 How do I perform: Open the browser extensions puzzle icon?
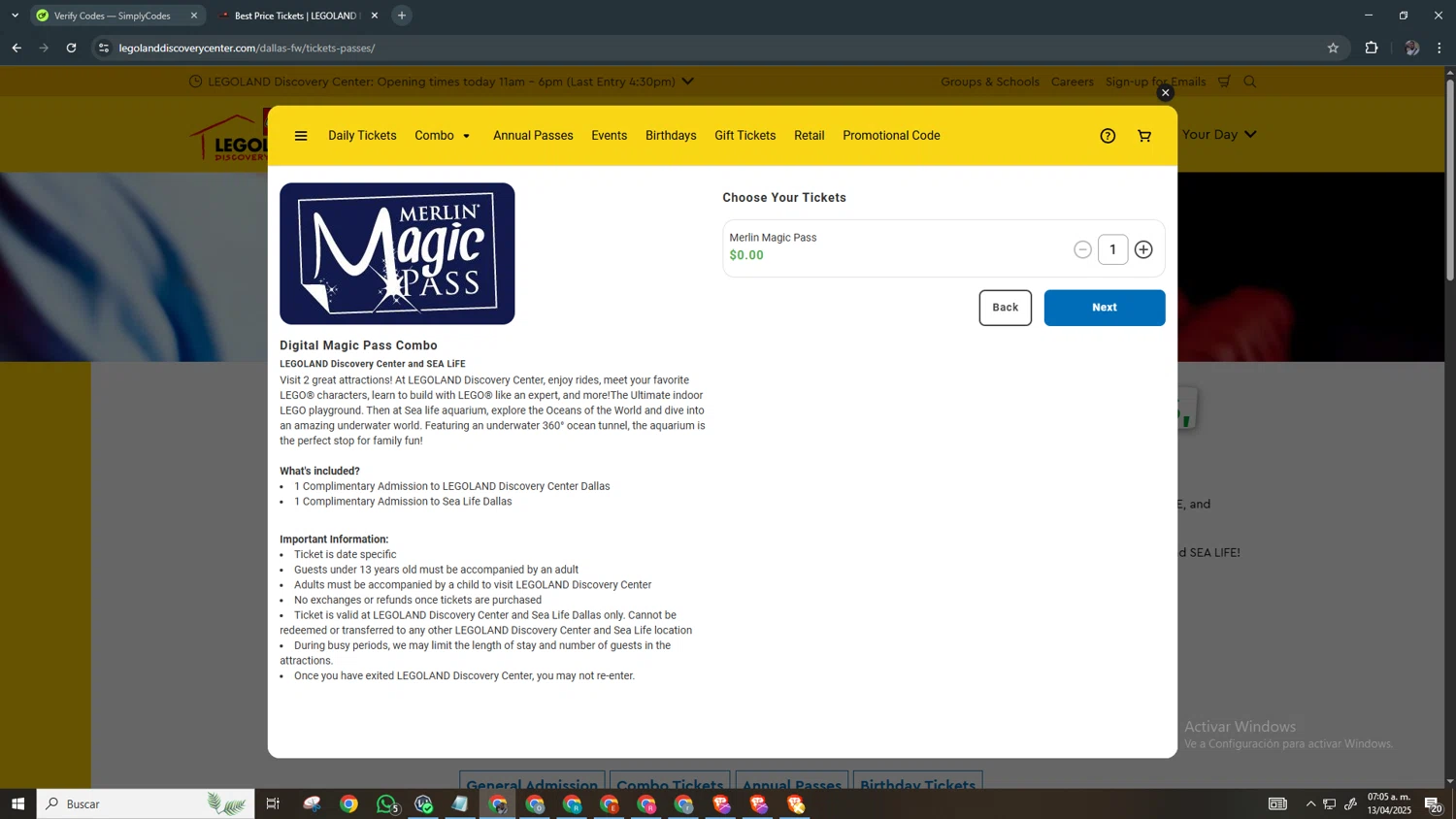coord(1372,48)
